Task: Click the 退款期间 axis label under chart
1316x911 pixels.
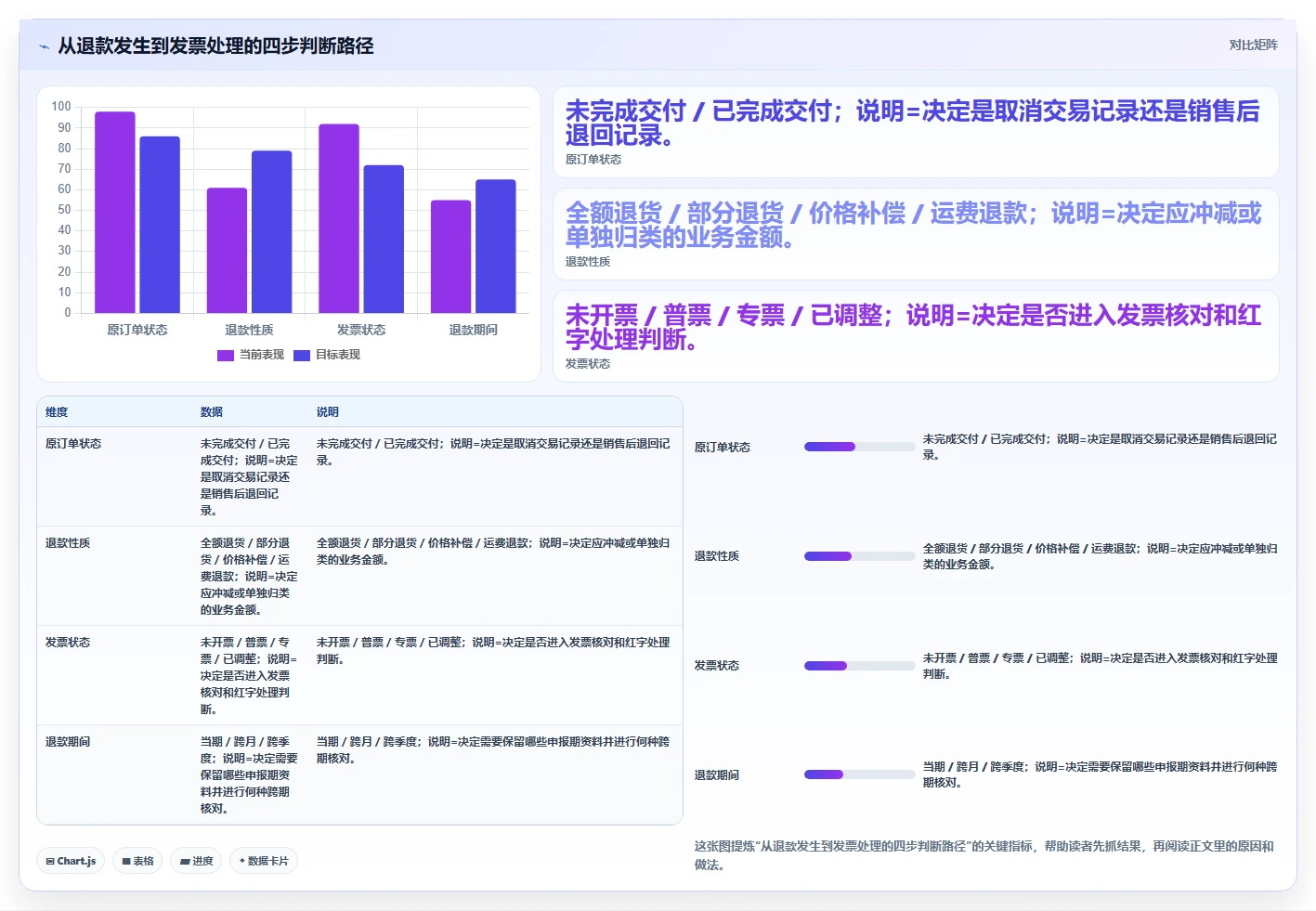Action: (474, 330)
